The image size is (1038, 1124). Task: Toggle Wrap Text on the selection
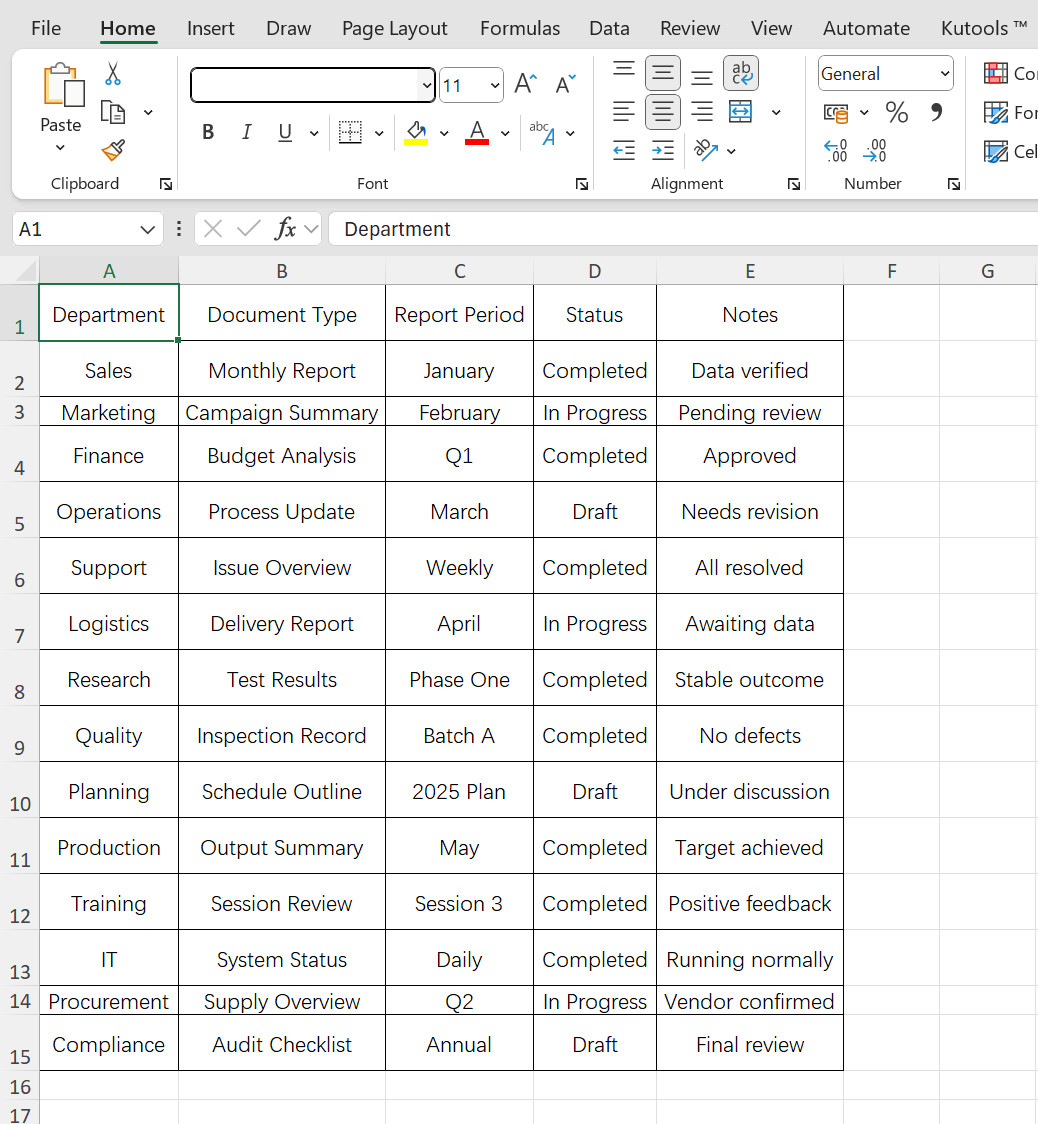[740, 73]
